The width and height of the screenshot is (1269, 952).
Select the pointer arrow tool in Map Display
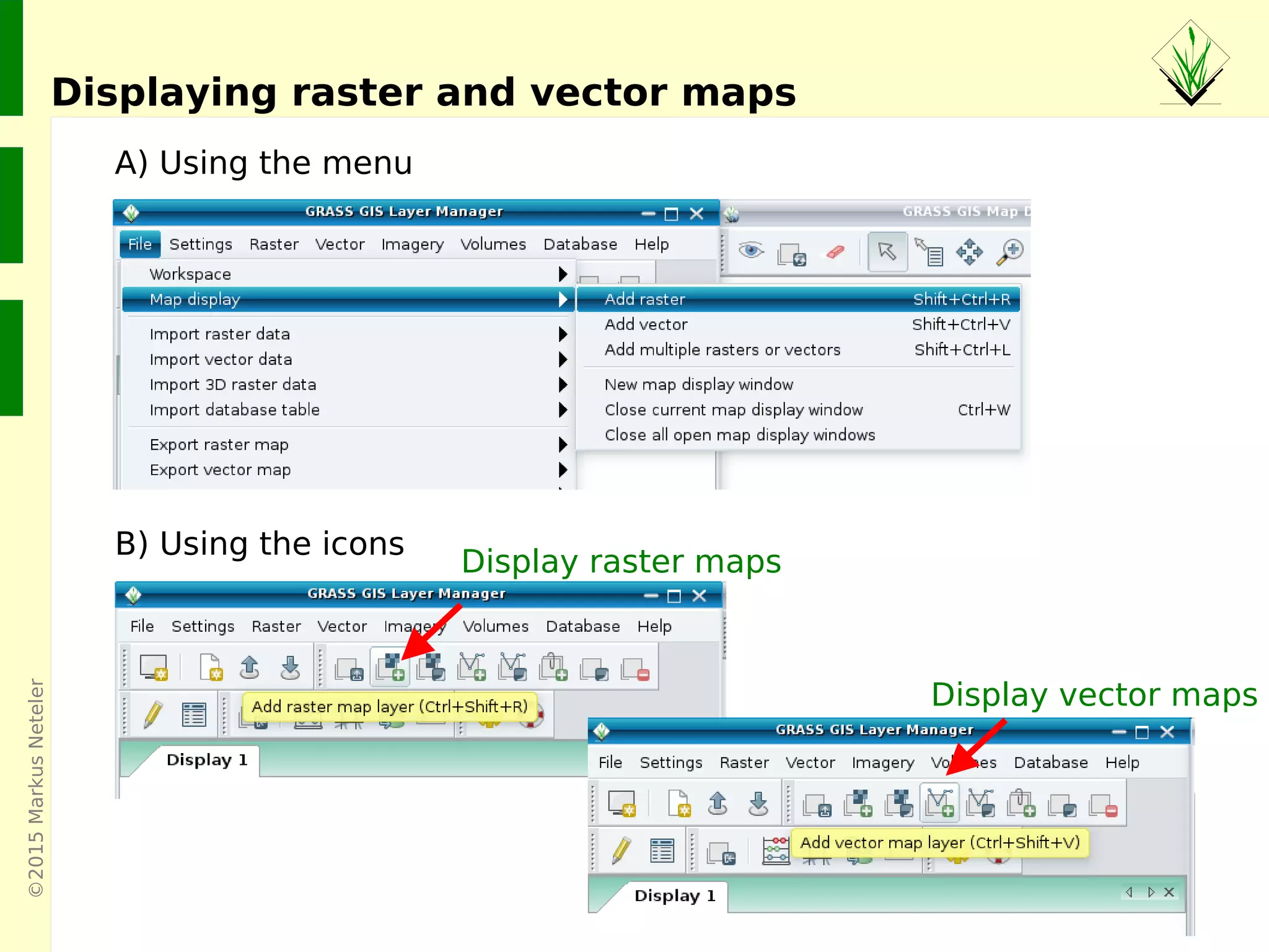pyautogui.click(x=887, y=251)
